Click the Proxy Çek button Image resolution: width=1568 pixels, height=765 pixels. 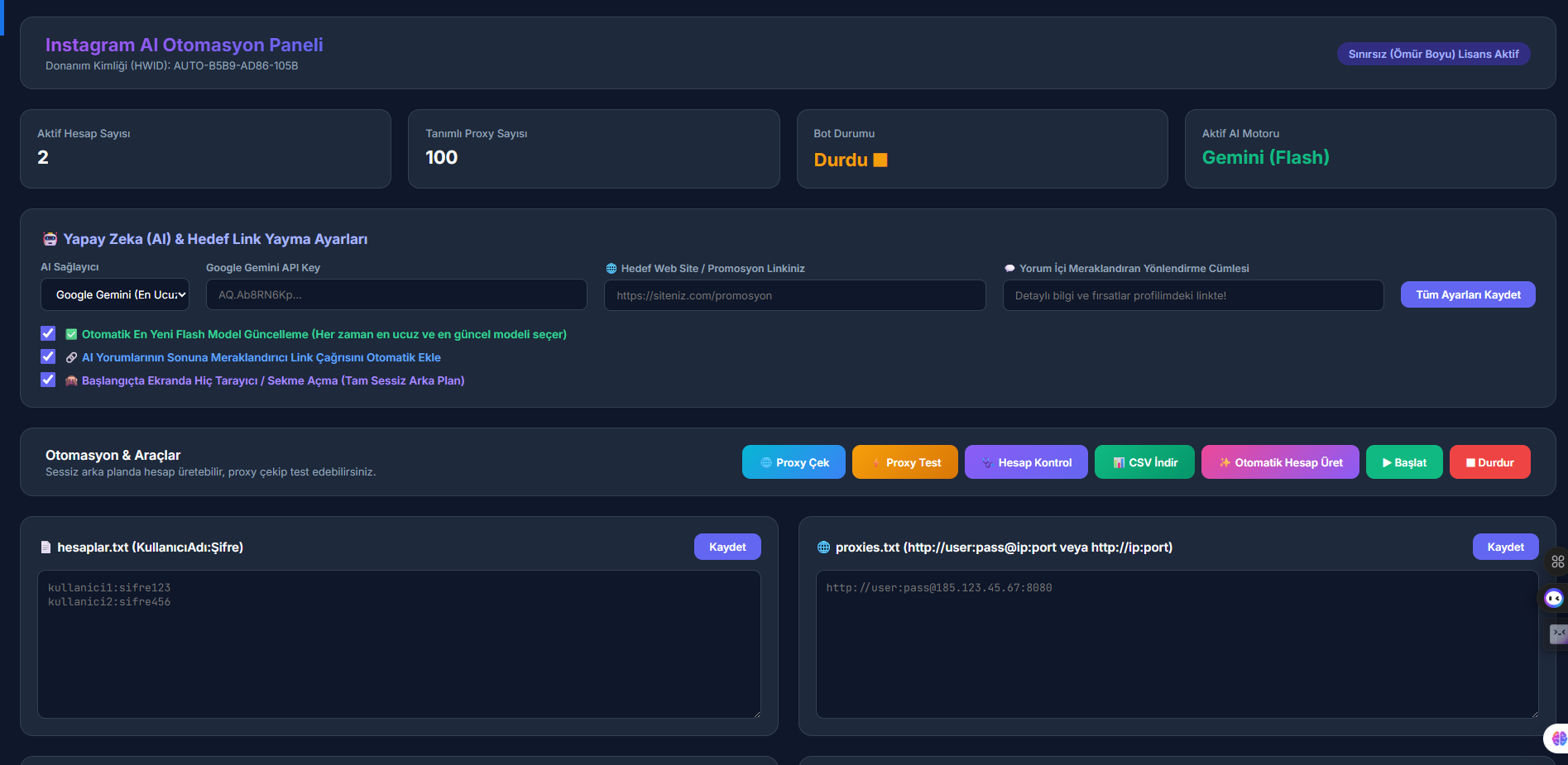[x=794, y=462]
